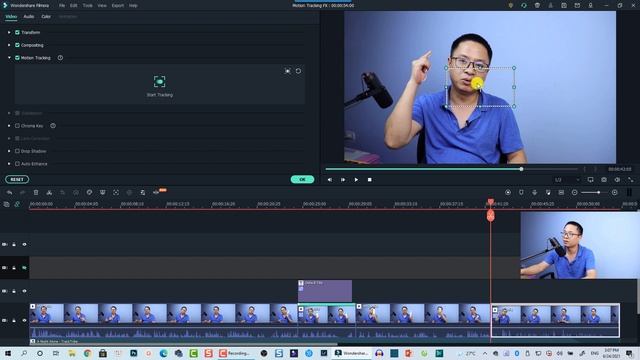Click the marker shield icon in timeline toolbar
The width and height of the screenshot is (640, 360).
[x=521, y=192]
